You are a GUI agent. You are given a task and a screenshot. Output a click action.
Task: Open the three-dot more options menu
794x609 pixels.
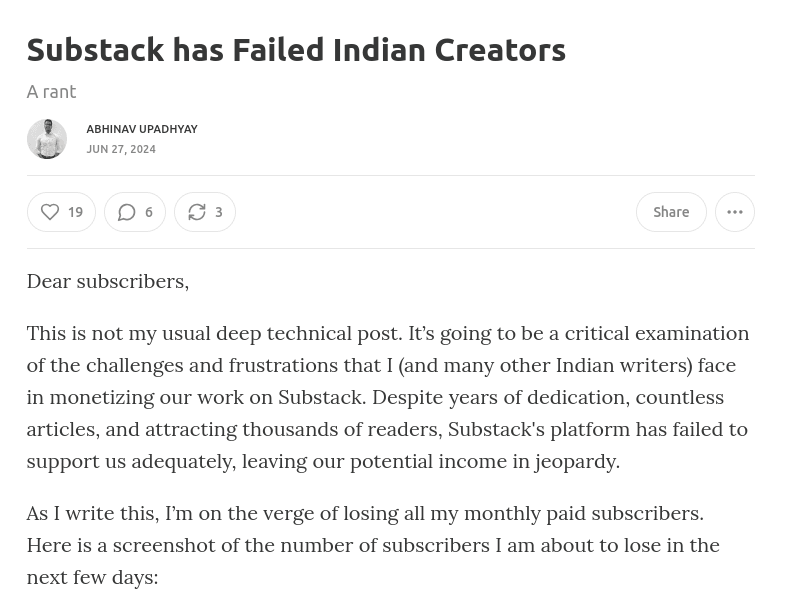coord(735,212)
